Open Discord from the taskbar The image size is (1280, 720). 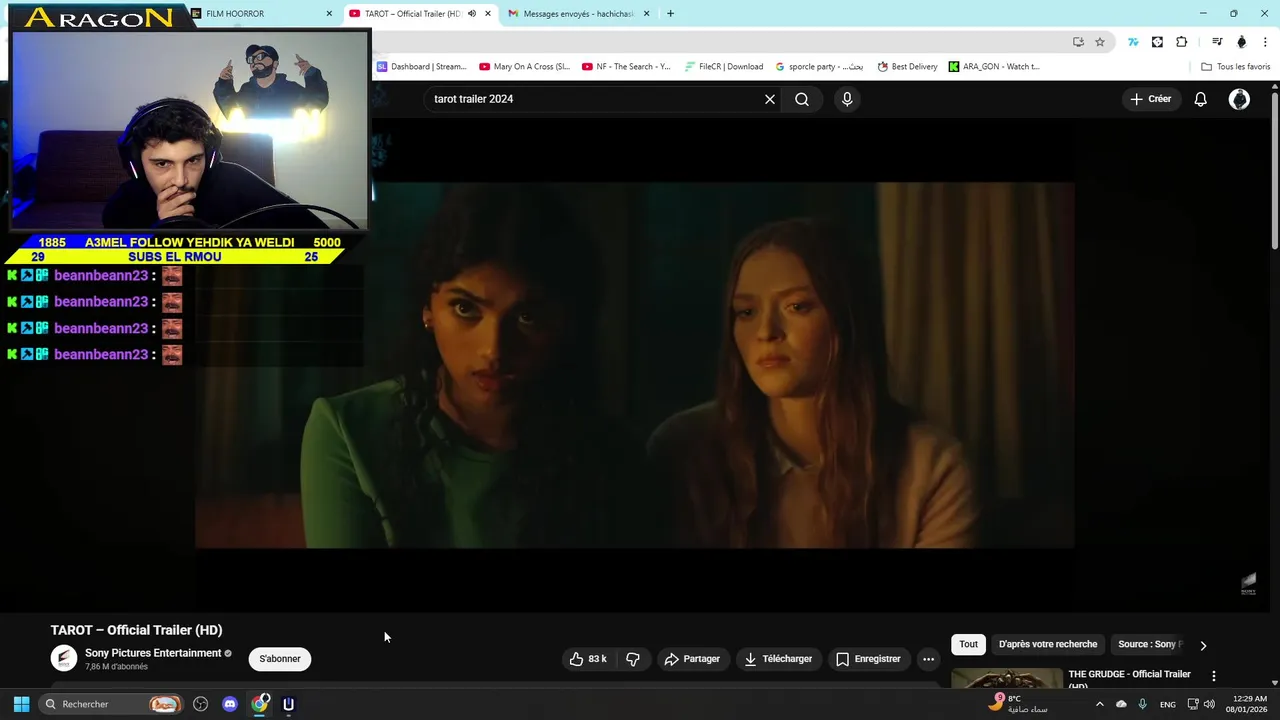point(230,704)
